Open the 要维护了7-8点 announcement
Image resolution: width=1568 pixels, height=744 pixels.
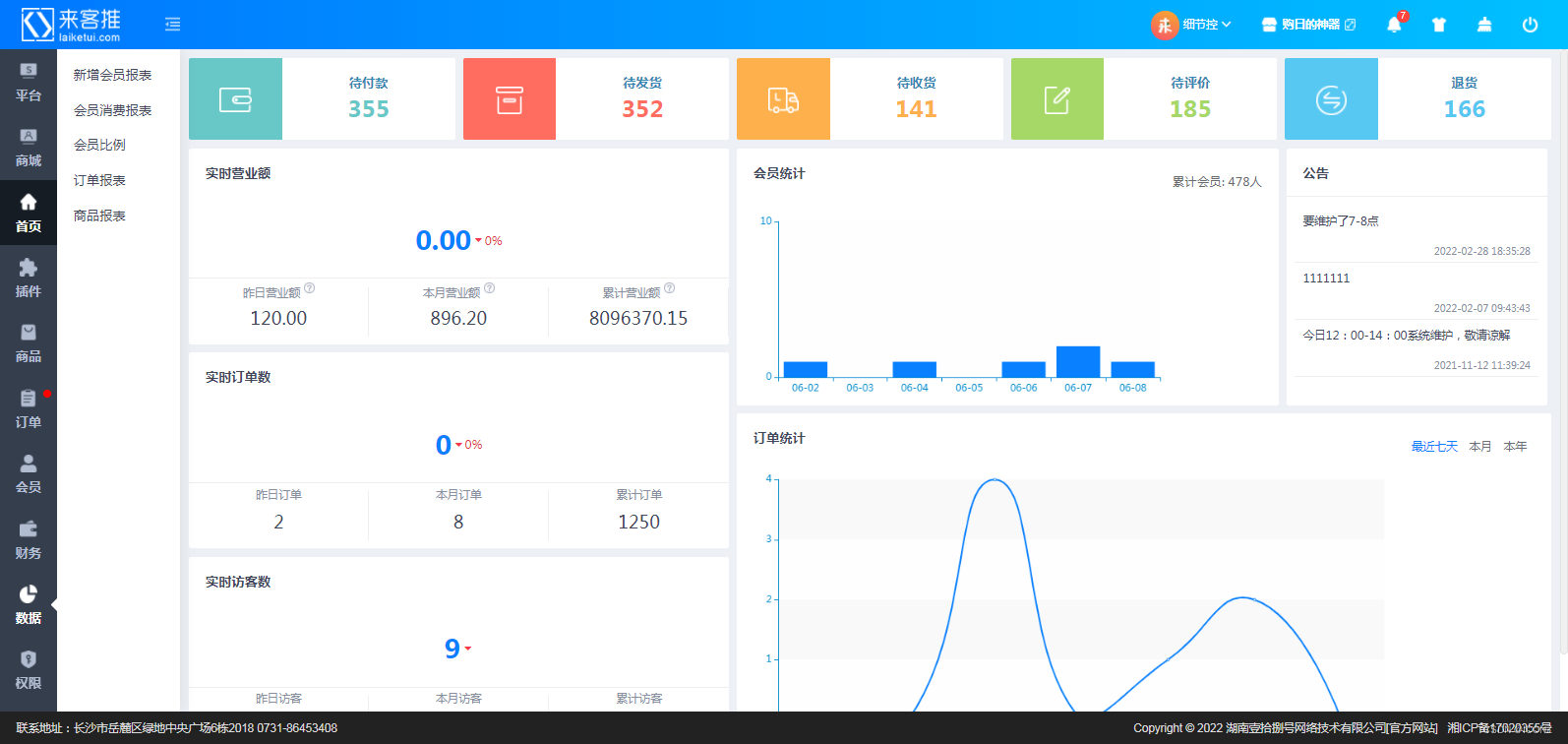[1341, 221]
